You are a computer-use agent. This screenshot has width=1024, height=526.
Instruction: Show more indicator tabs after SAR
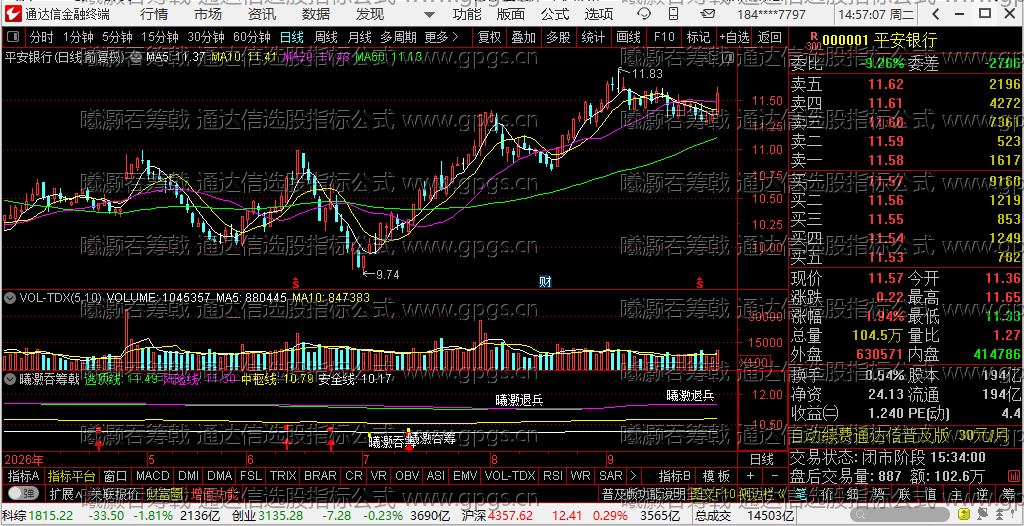(x=633, y=475)
